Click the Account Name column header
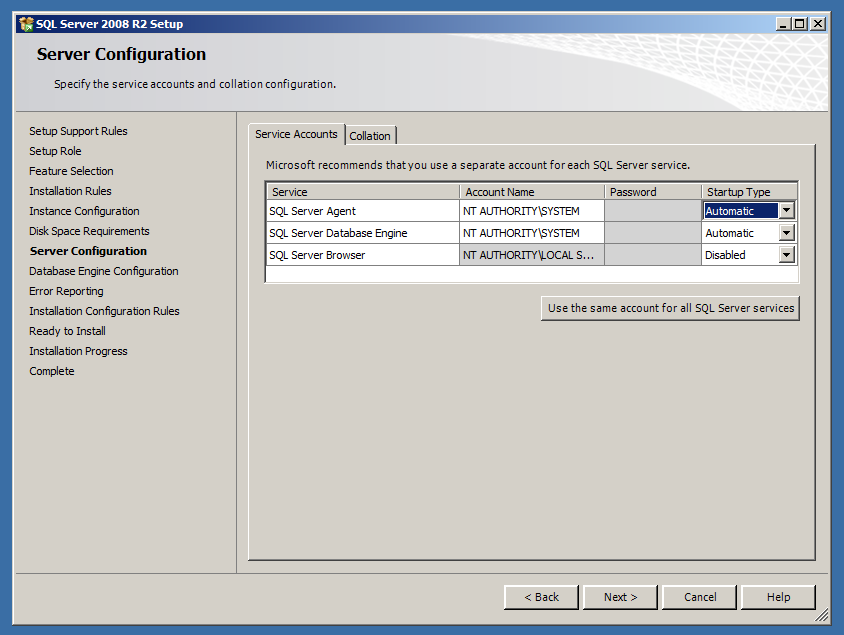 pyautogui.click(x=531, y=192)
